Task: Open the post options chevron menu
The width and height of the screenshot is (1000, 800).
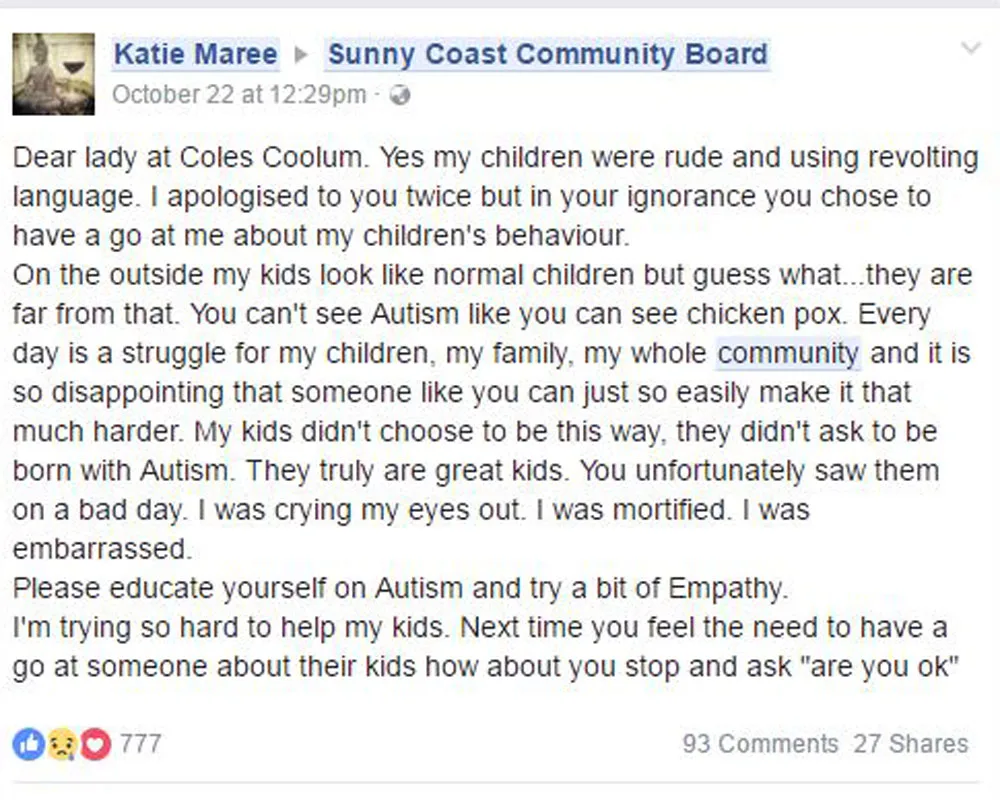Action: click(970, 48)
